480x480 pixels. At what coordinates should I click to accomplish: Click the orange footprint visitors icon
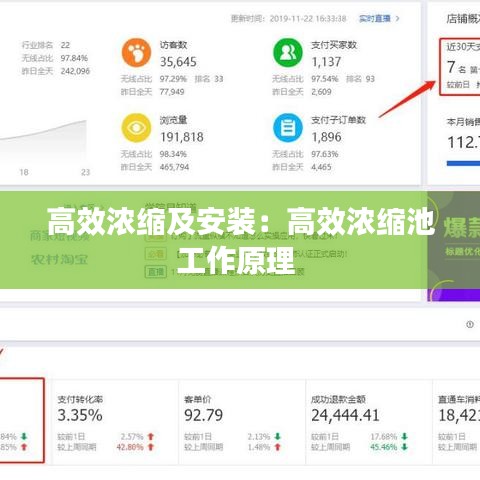point(136,53)
